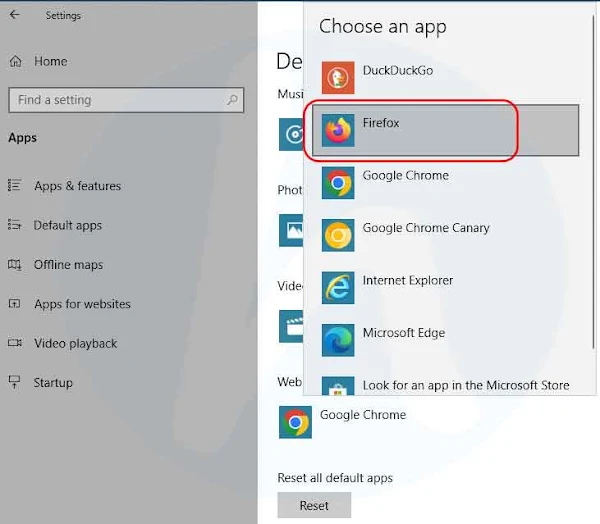Screen dimensions: 600x524
Task: Select the Default apps sidebar icon
Action: point(15,225)
